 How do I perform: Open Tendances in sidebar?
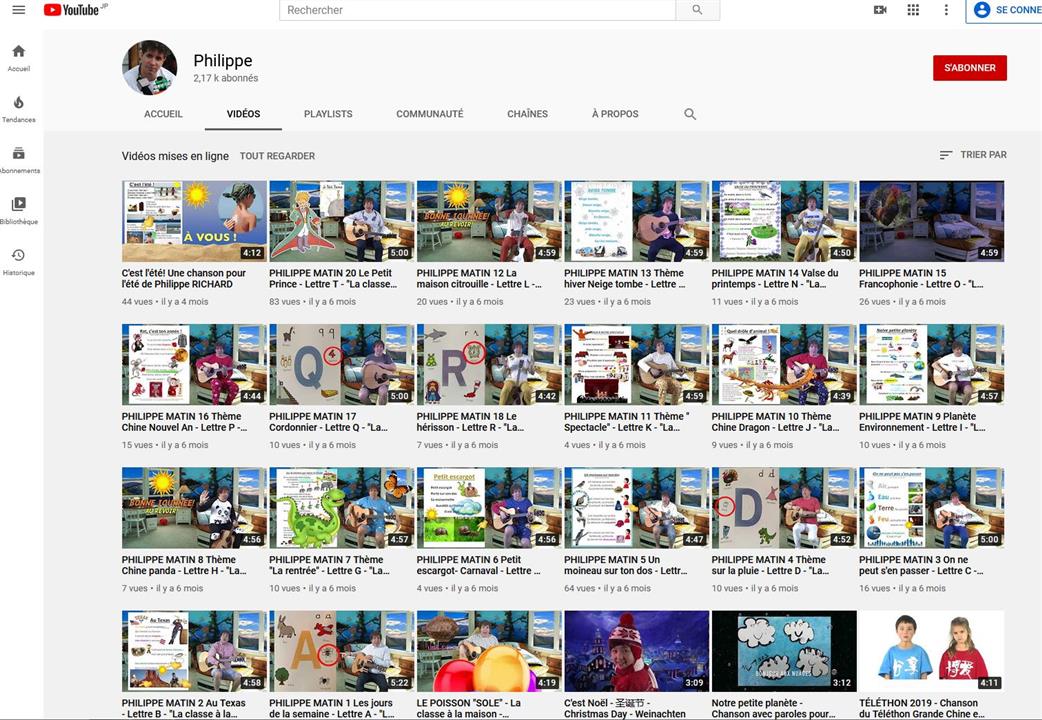18,109
